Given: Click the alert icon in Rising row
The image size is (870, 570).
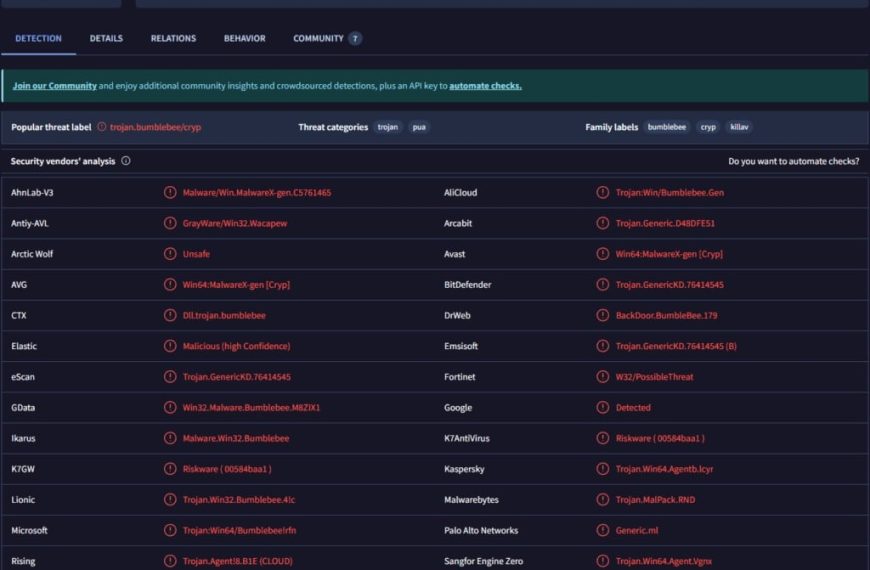Looking at the screenshot, I should (170, 561).
